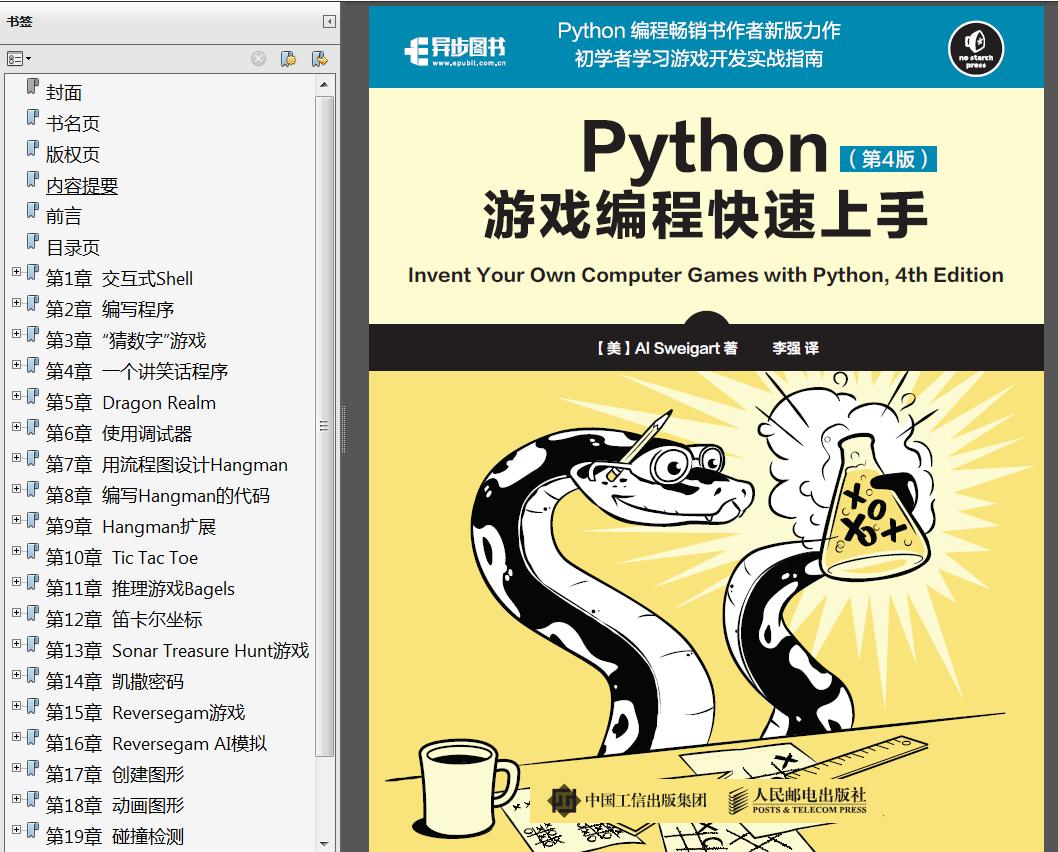Click the bookmark icon beside 第8章 编写Hangman的代码

[32, 490]
